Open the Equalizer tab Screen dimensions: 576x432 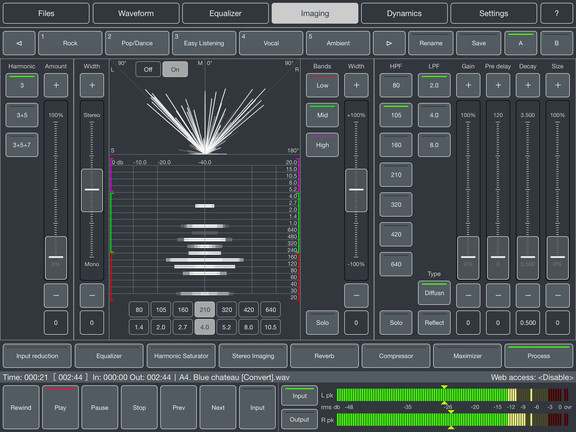coord(225,14)
